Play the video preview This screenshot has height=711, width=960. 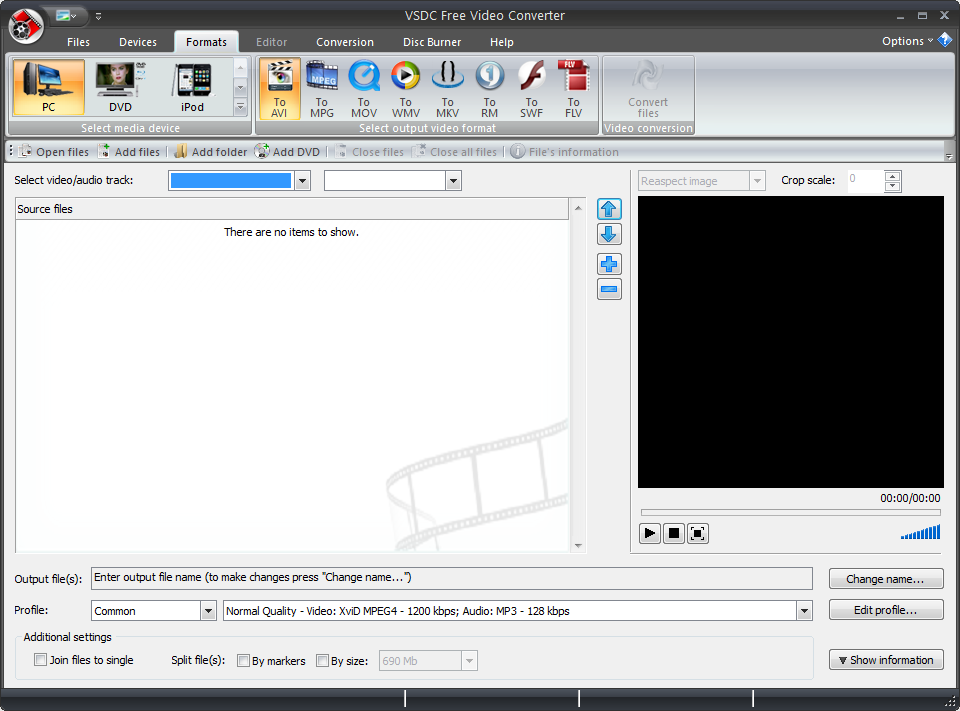650,533
